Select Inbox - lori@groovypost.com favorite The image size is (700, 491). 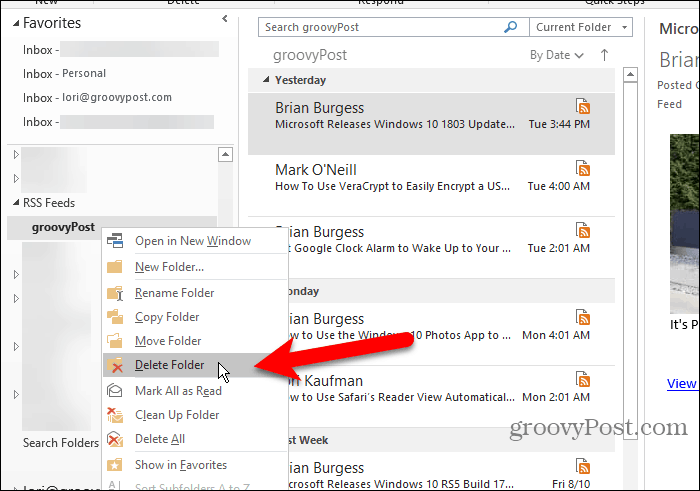click(x=97, y=97)
